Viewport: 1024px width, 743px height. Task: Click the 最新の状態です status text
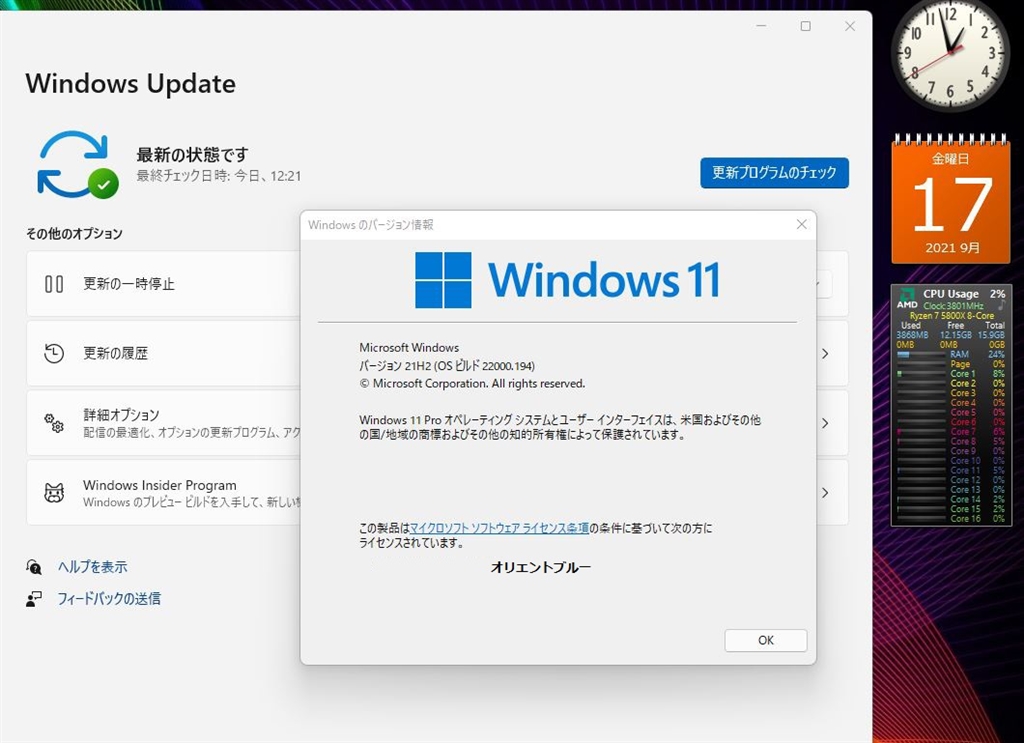(192, 155)
